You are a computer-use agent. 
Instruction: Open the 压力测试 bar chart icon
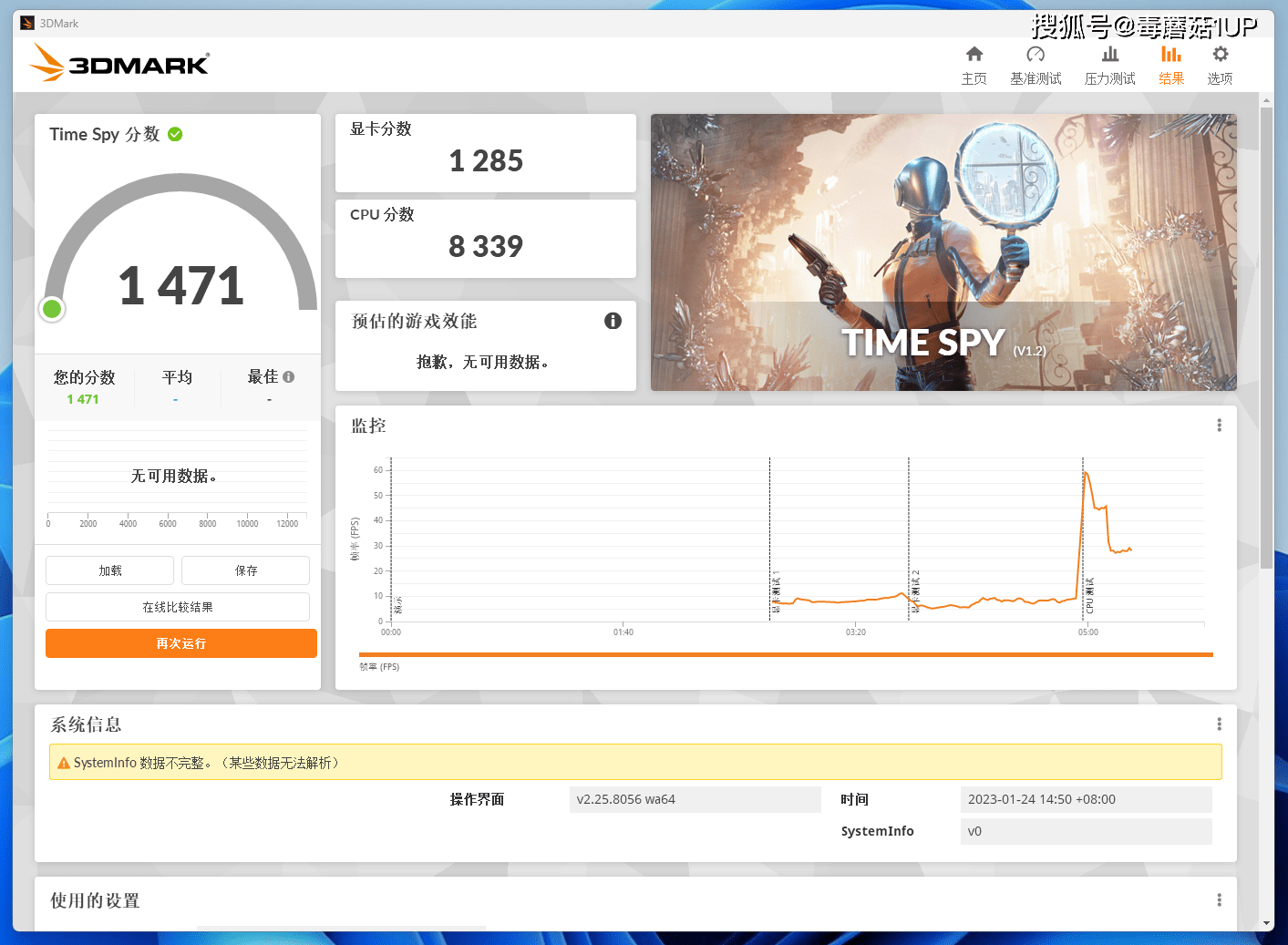point(1110,54)
